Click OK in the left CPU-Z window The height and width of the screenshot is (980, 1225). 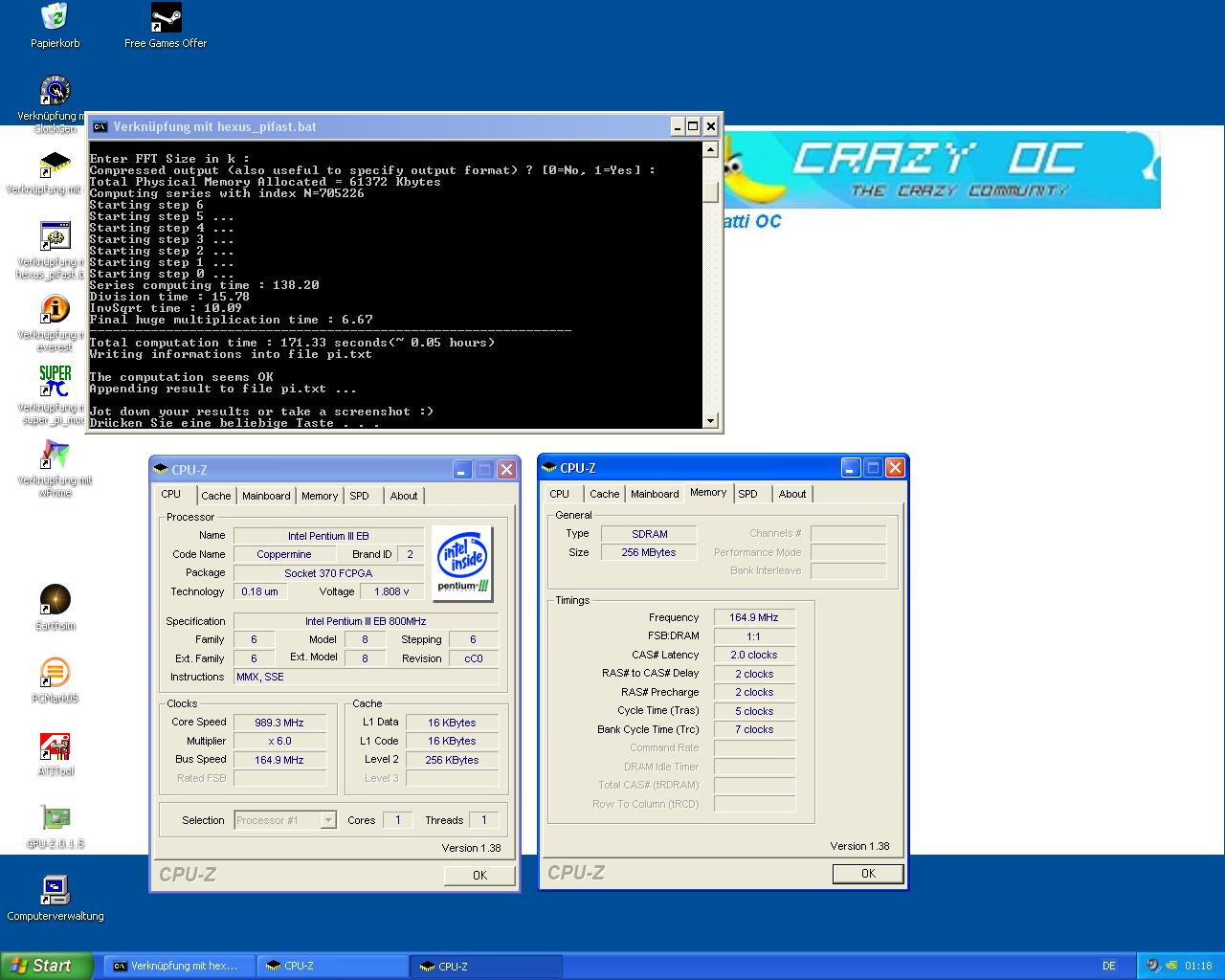(479, 875)
